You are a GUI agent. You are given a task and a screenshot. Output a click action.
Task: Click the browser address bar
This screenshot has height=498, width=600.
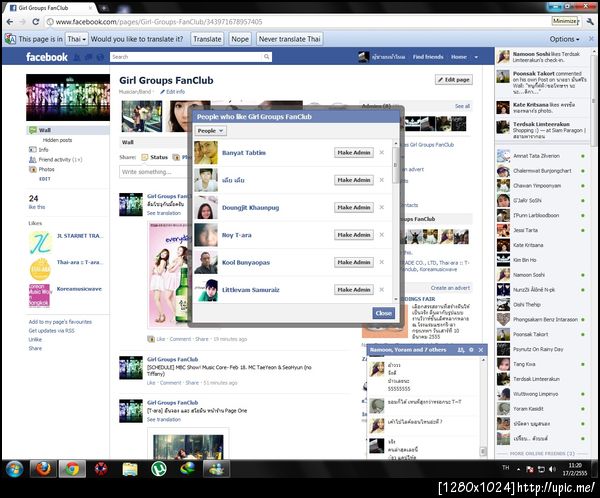coord(297,22)
